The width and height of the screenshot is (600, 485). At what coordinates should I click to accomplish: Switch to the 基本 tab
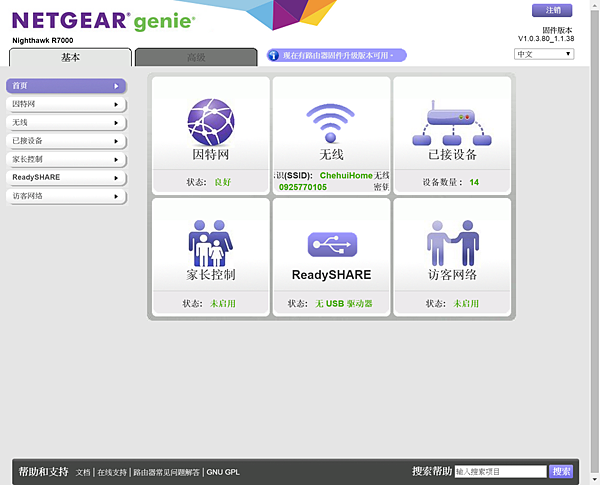point(70,57)
